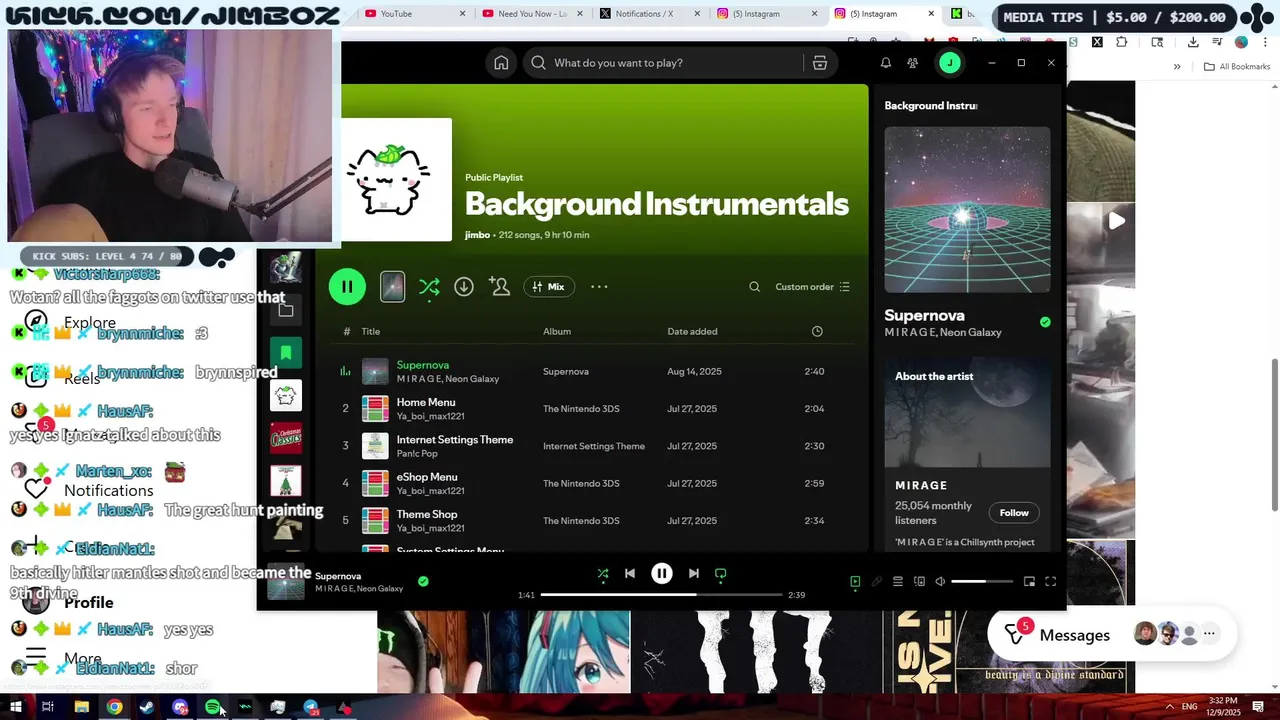Click the saved checkmark by Supernova in player bar
1280x720 pixels.
[x=423, y=581]
